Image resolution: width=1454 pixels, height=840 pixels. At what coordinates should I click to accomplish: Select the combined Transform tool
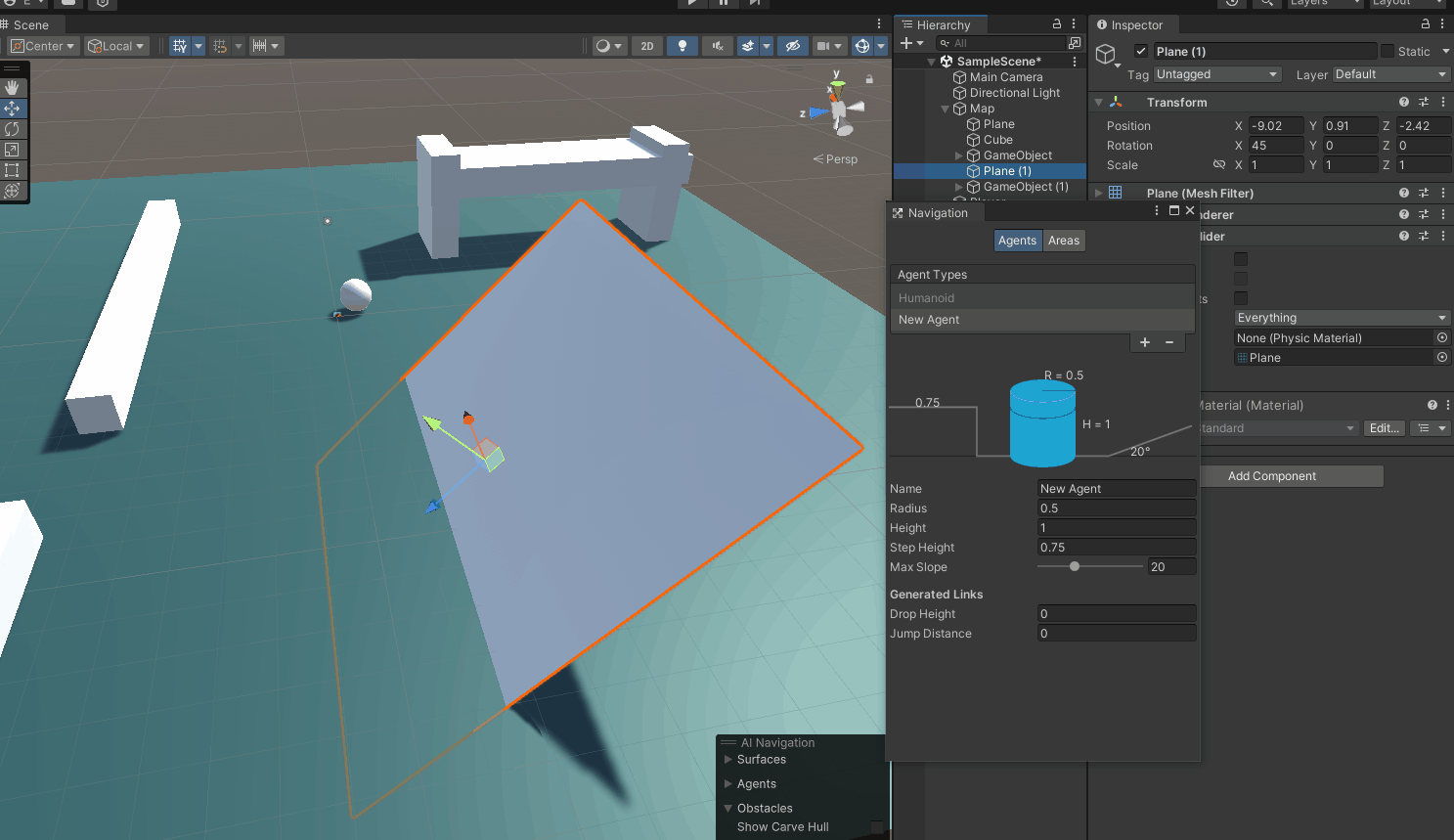13,191
